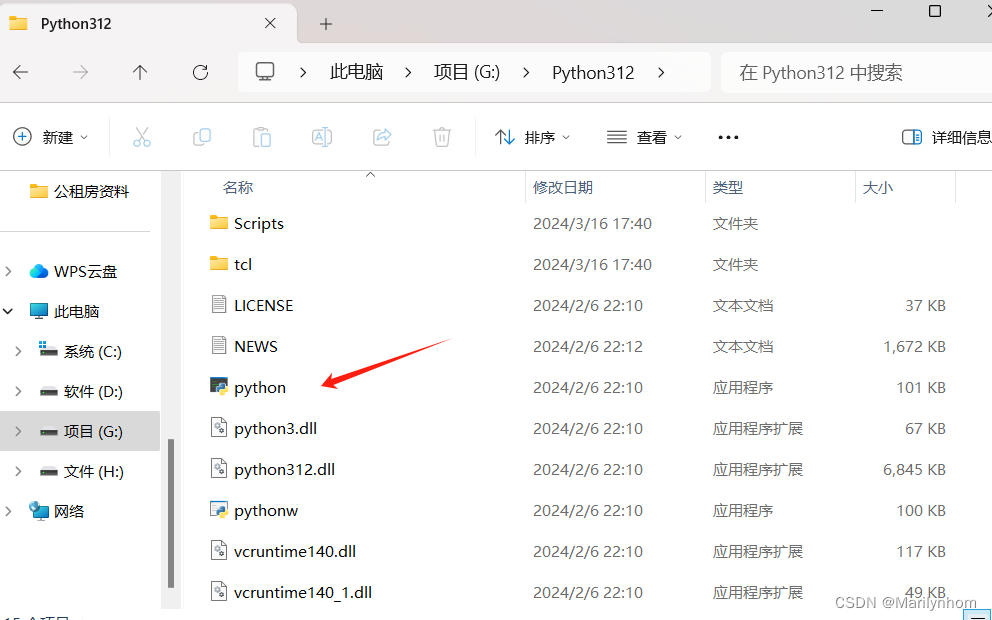Click the computer monitor icon in address bar
992x620 pixels.
[265, 71]
